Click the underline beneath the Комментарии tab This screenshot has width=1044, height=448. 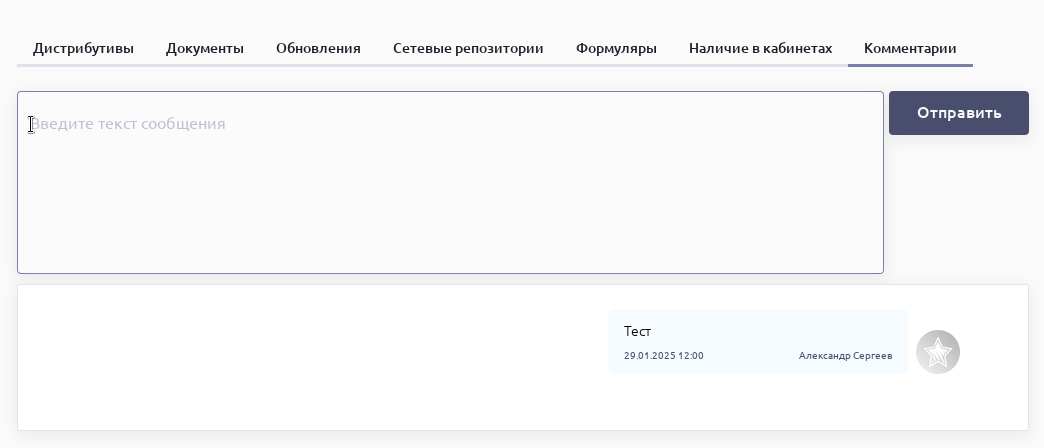coord(910,66)
